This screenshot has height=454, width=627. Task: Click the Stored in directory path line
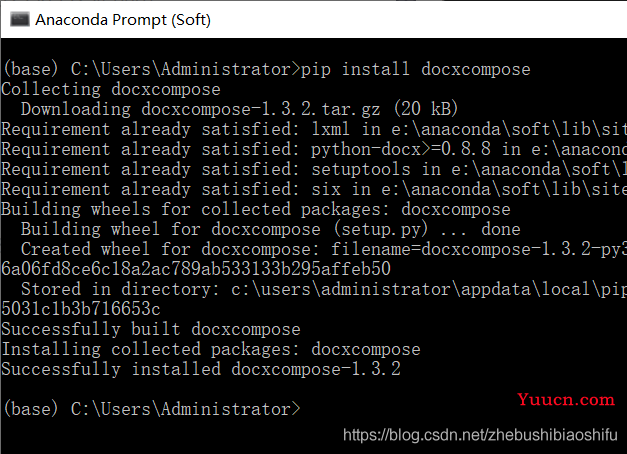point(324,289)
